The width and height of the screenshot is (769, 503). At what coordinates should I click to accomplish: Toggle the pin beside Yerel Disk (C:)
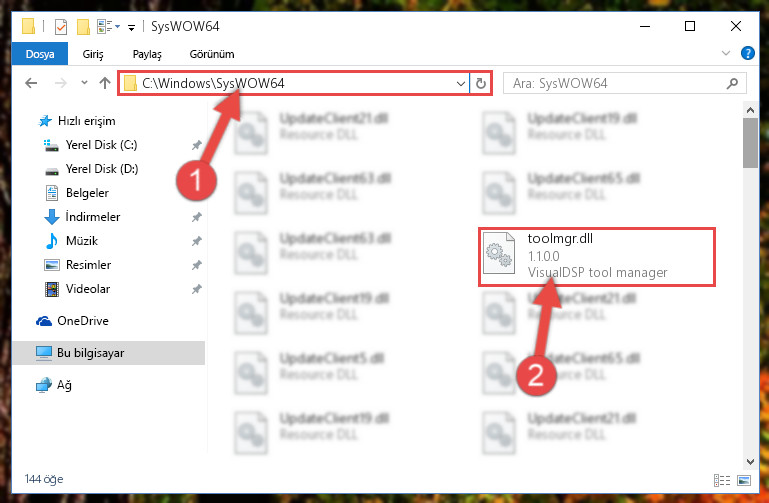click(x=197, y=145)
